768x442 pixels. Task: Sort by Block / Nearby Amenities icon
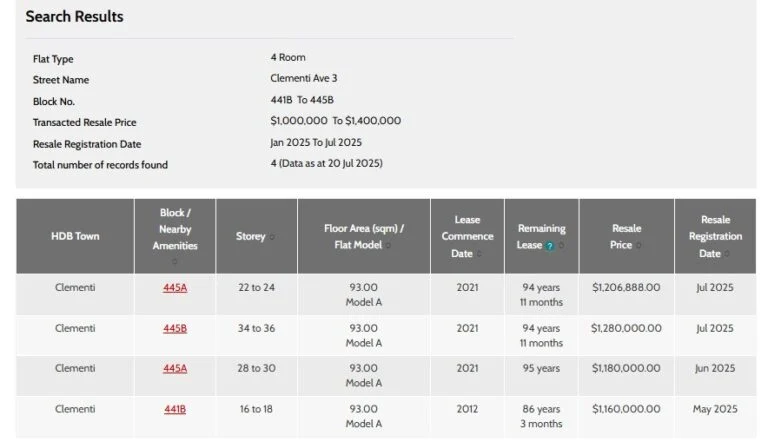[175, 262]
